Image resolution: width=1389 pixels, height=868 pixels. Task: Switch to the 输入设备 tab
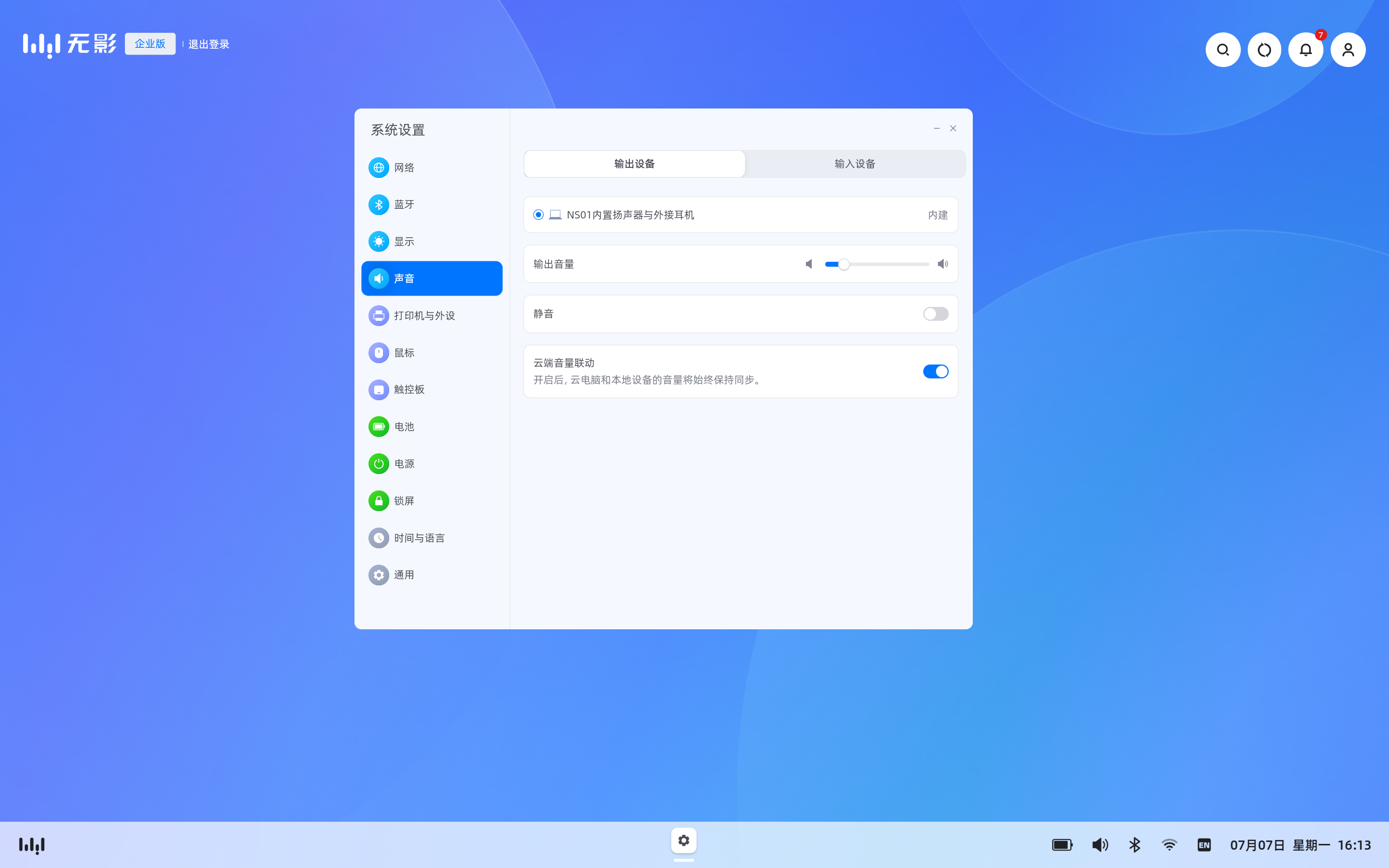[x=855, y=163]
